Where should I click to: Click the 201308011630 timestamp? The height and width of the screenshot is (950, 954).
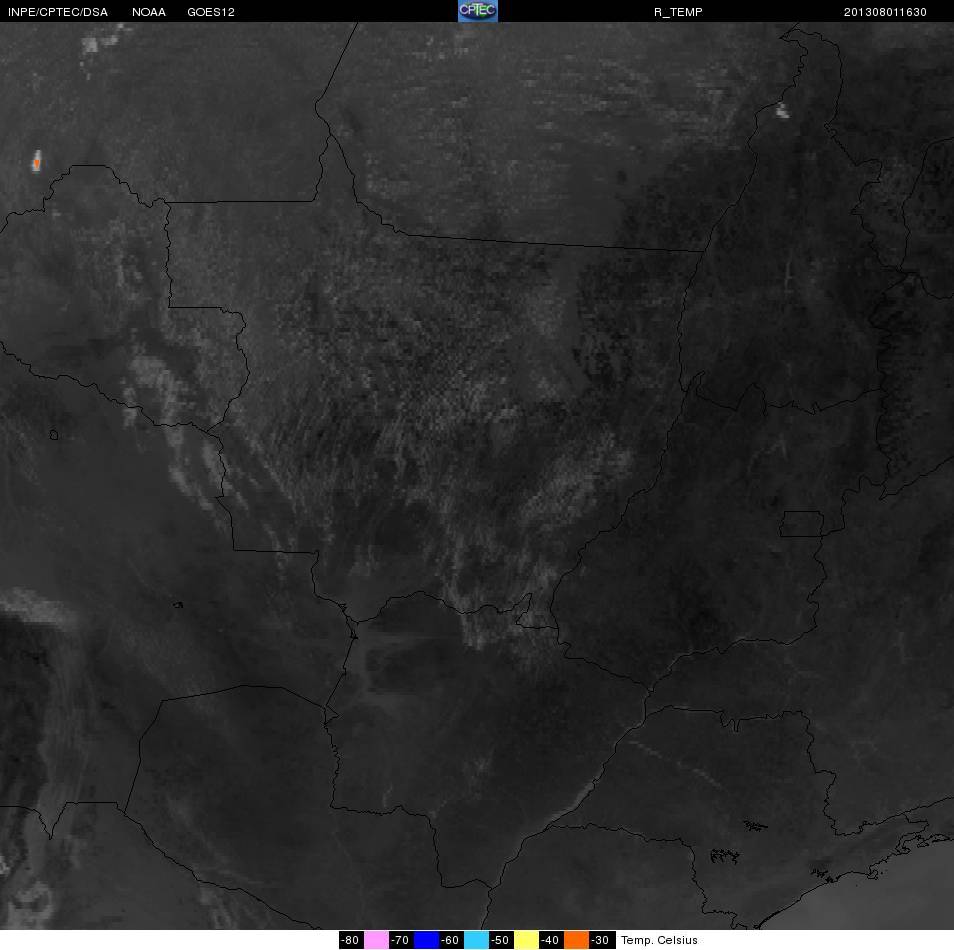pos(885,12)
